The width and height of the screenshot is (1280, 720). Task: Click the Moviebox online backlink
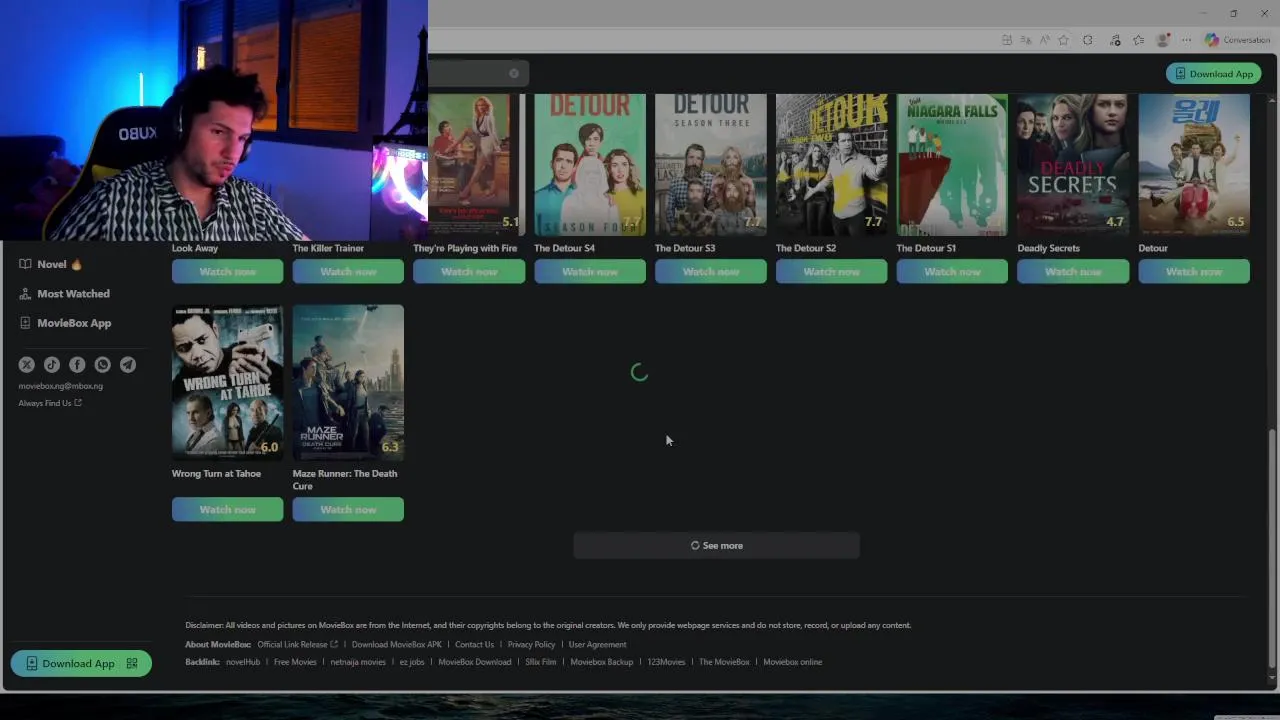(792, 662)
